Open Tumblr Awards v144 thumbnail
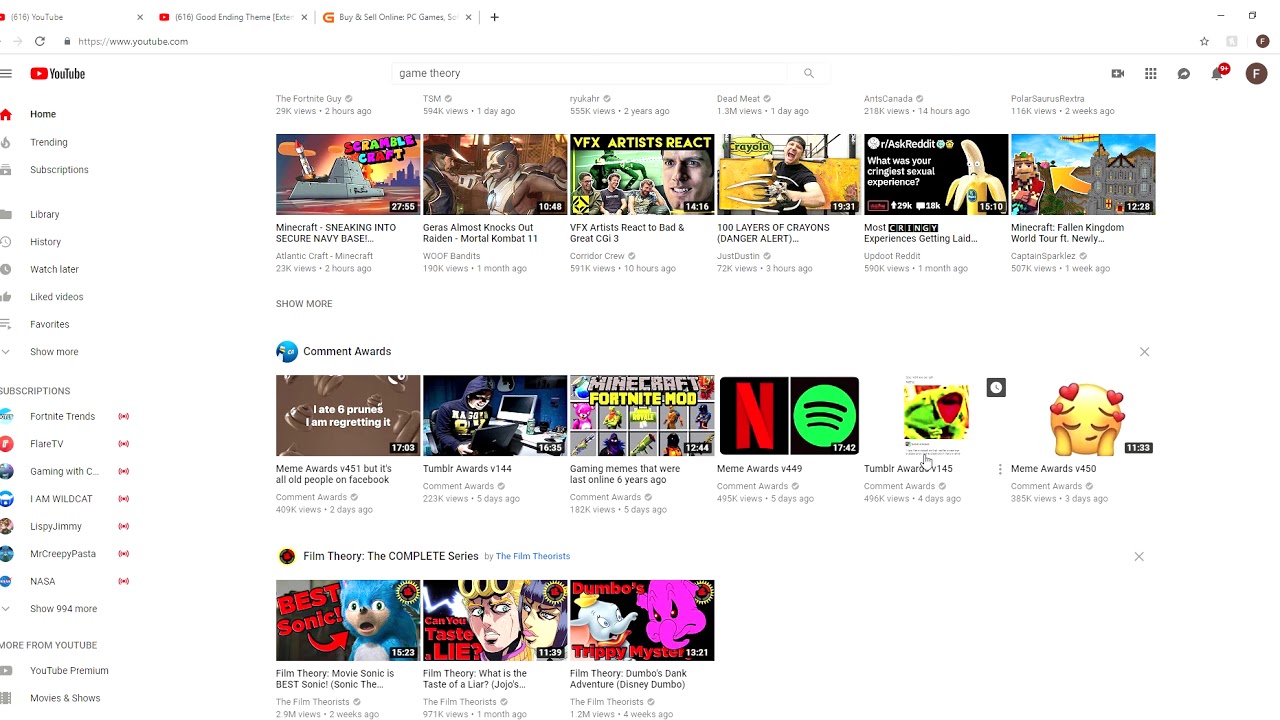1280x720 pixels. (x=495, y=415)
